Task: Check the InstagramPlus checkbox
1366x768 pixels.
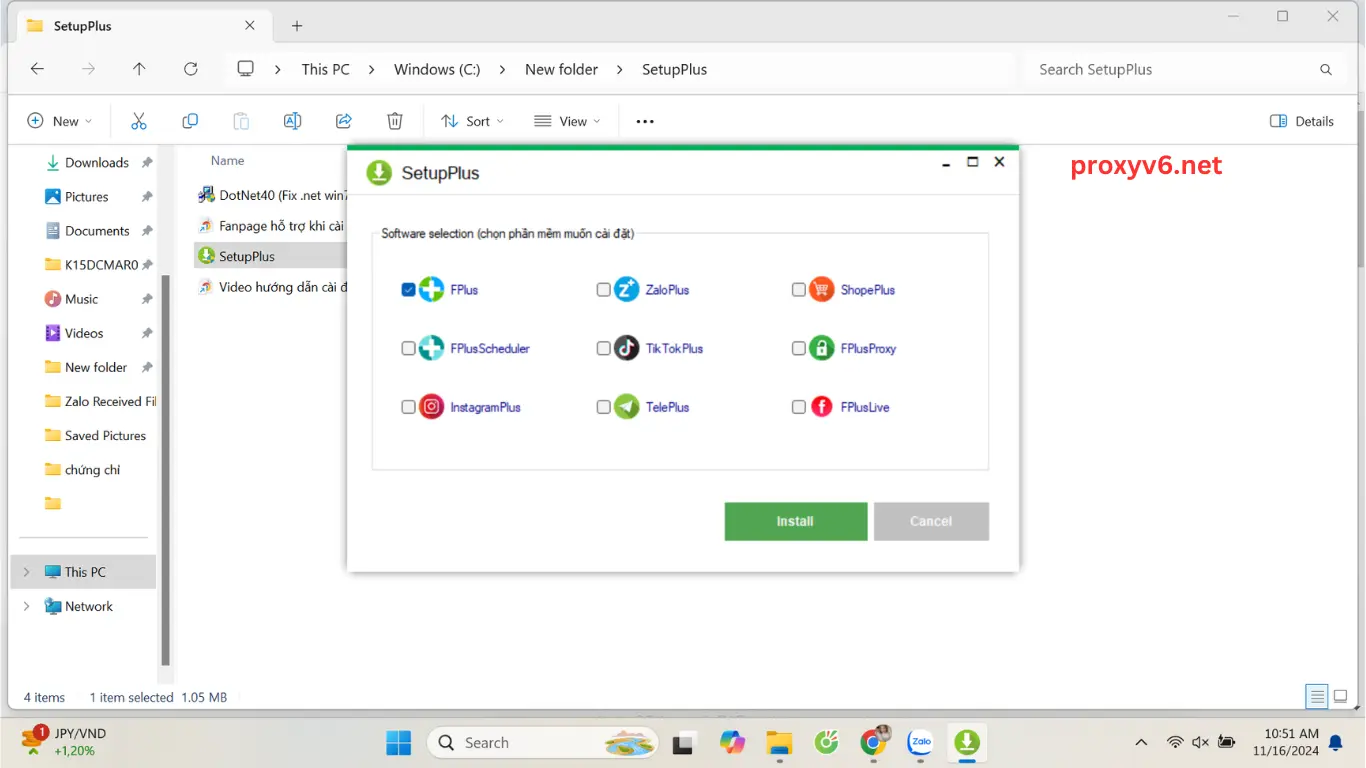Action: click(408, 407)
